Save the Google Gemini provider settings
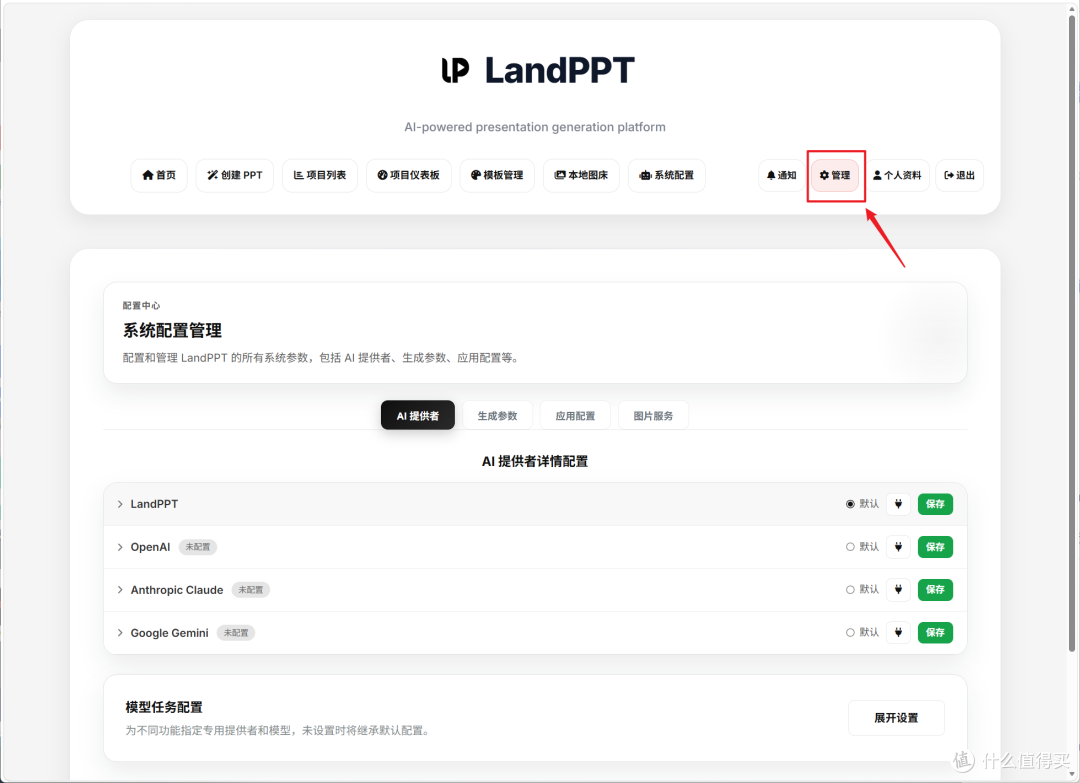The height and width of the screenshot is (783, 1080). tap(935, 632)
